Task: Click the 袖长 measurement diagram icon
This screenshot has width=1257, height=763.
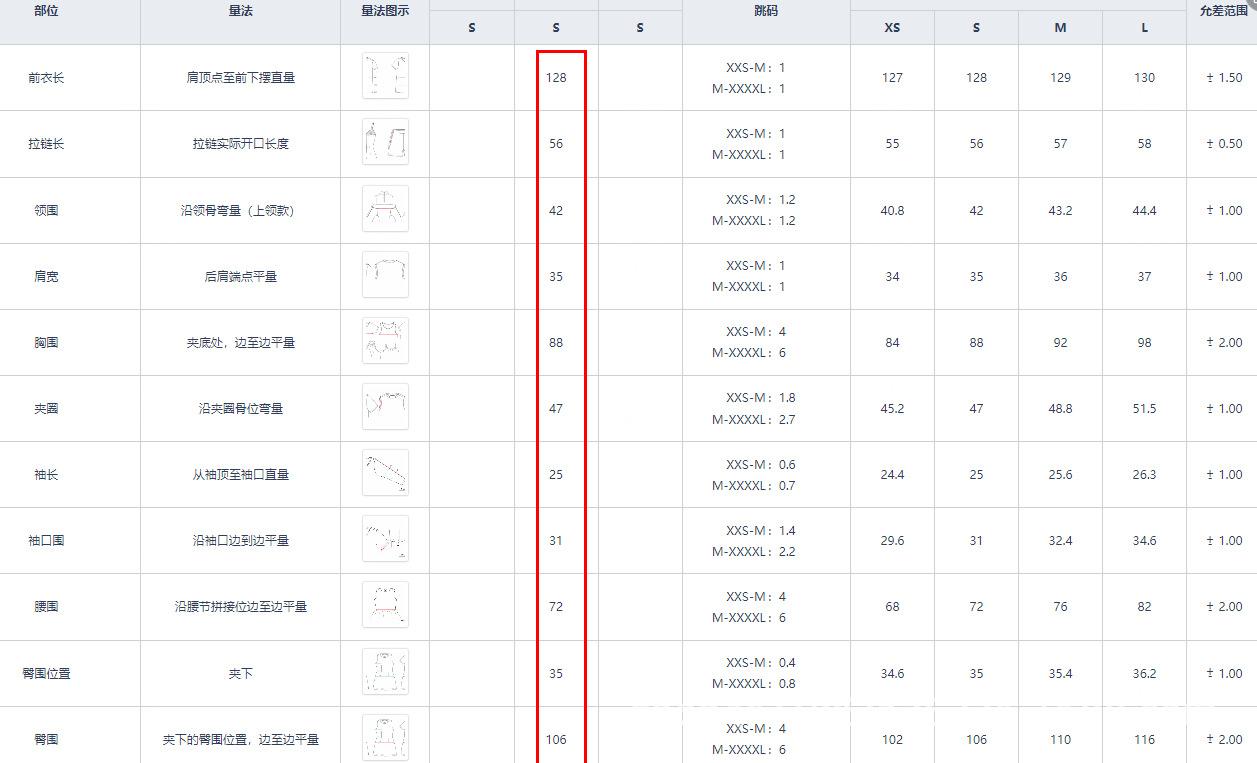Action: 385,474
